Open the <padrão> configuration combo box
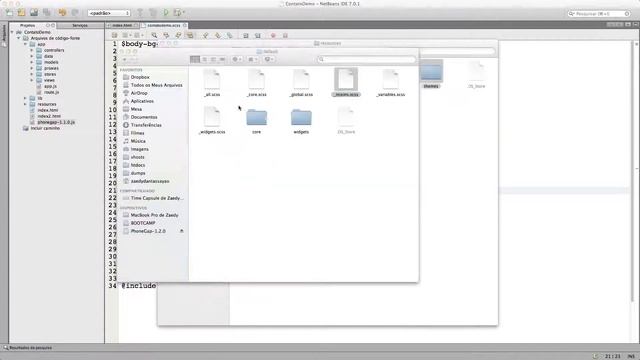Screen dimensions: 640x360 [x=109, y=13]
